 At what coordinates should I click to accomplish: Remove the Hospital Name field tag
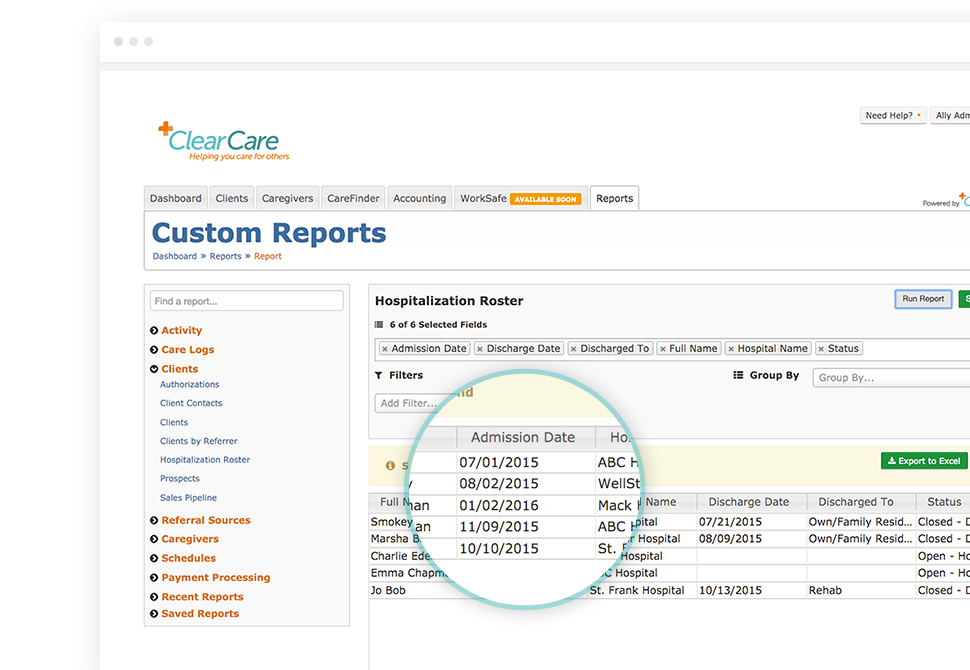click(x=731, y=349)
